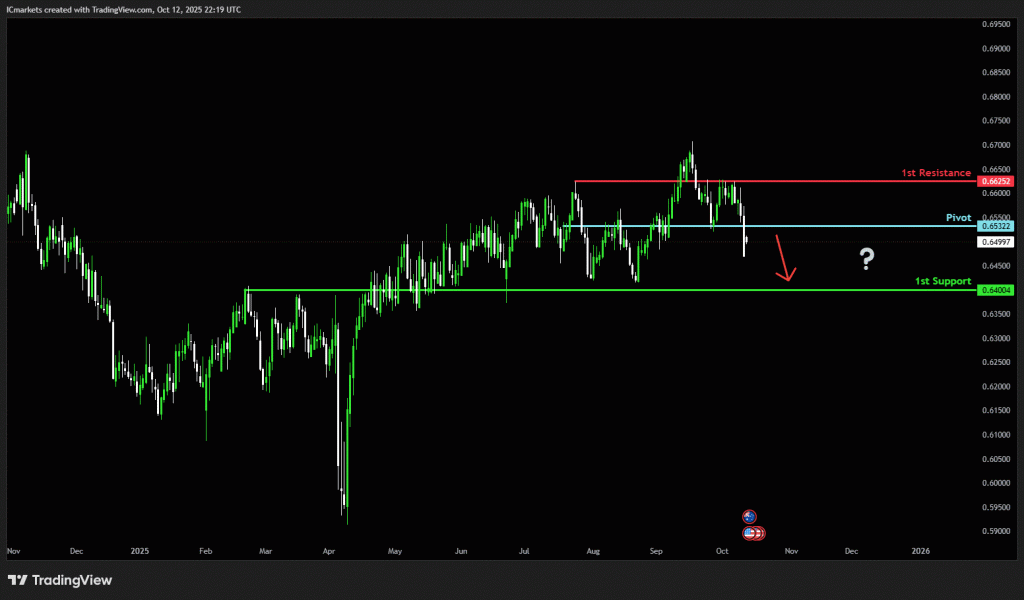This screenshot has height=600, width=1024.
Task: Click the Australian flag economic event icon
Action: (x=749, y=516)
